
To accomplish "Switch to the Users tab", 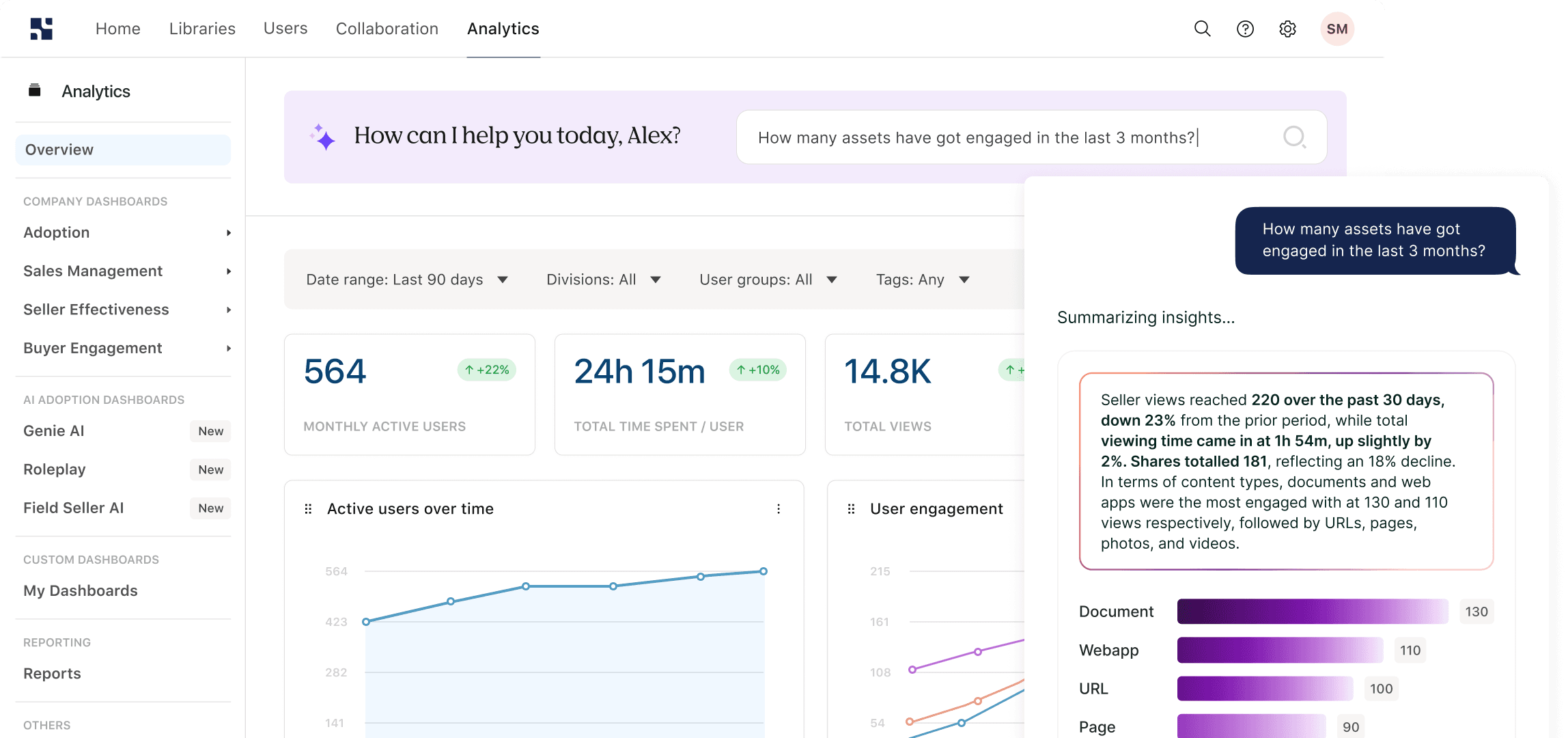I will click(x=285, y=29).
